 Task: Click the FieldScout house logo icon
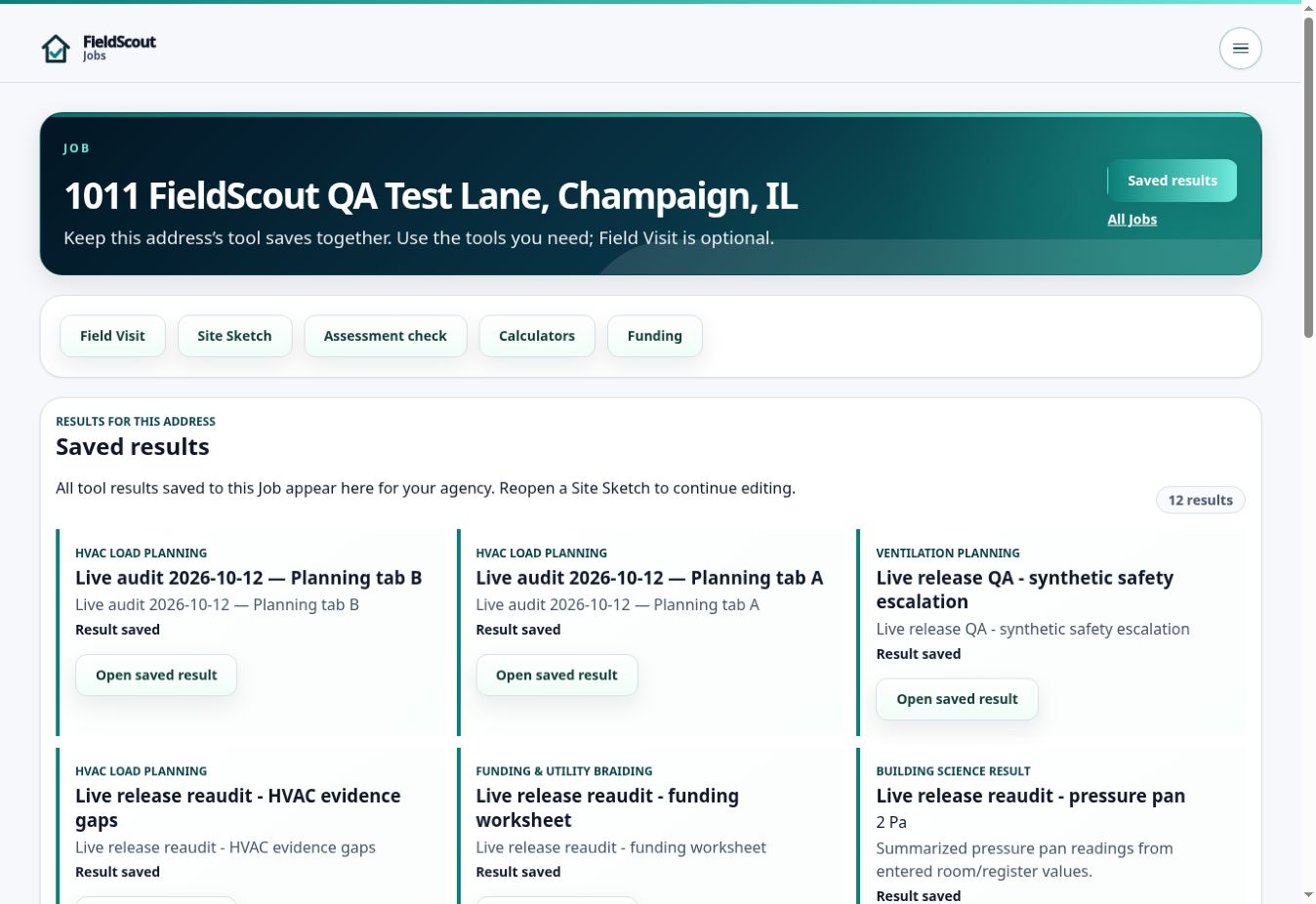(x=56, y=48)
